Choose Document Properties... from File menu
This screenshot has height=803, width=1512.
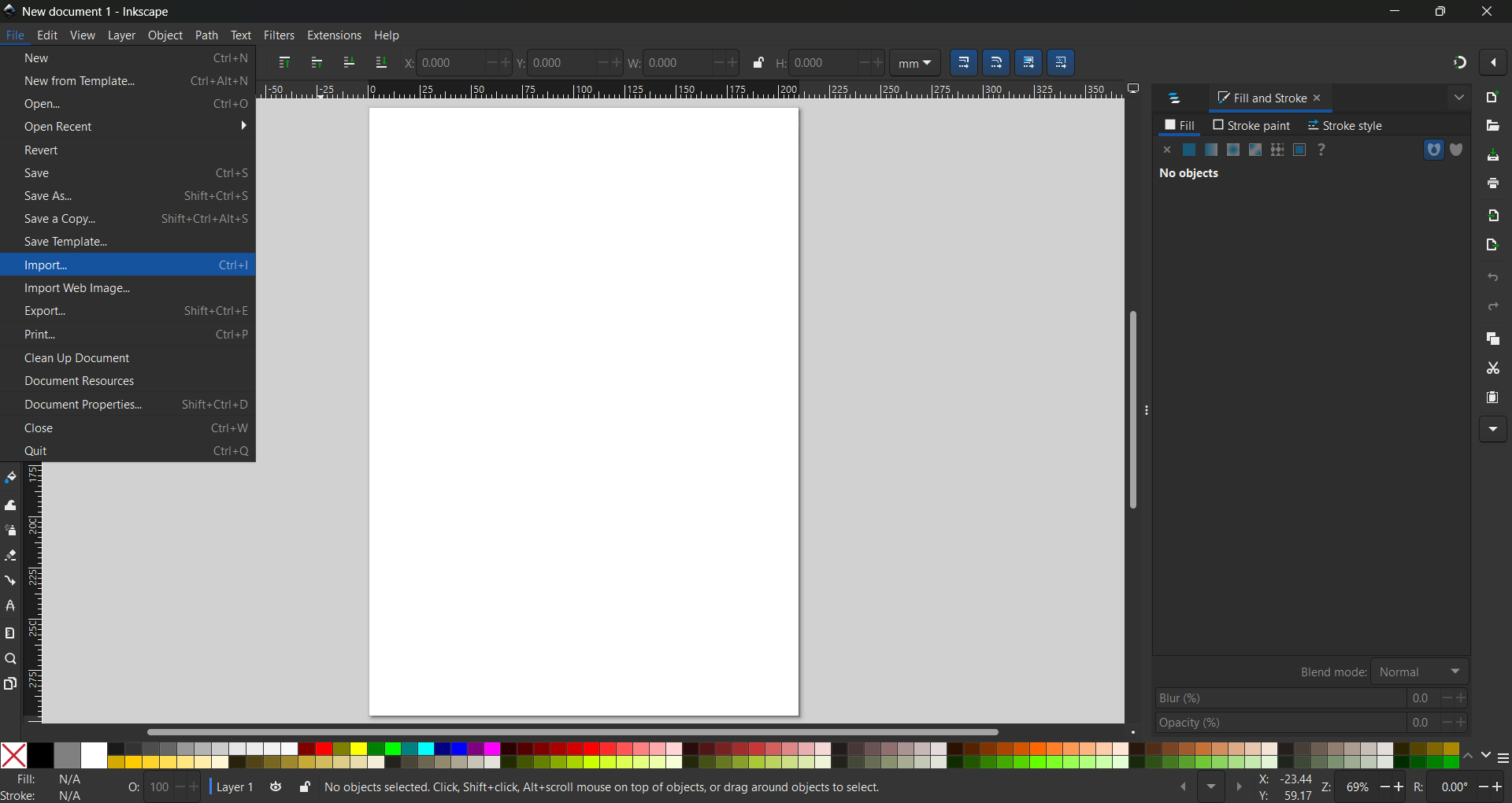[128, 405]
